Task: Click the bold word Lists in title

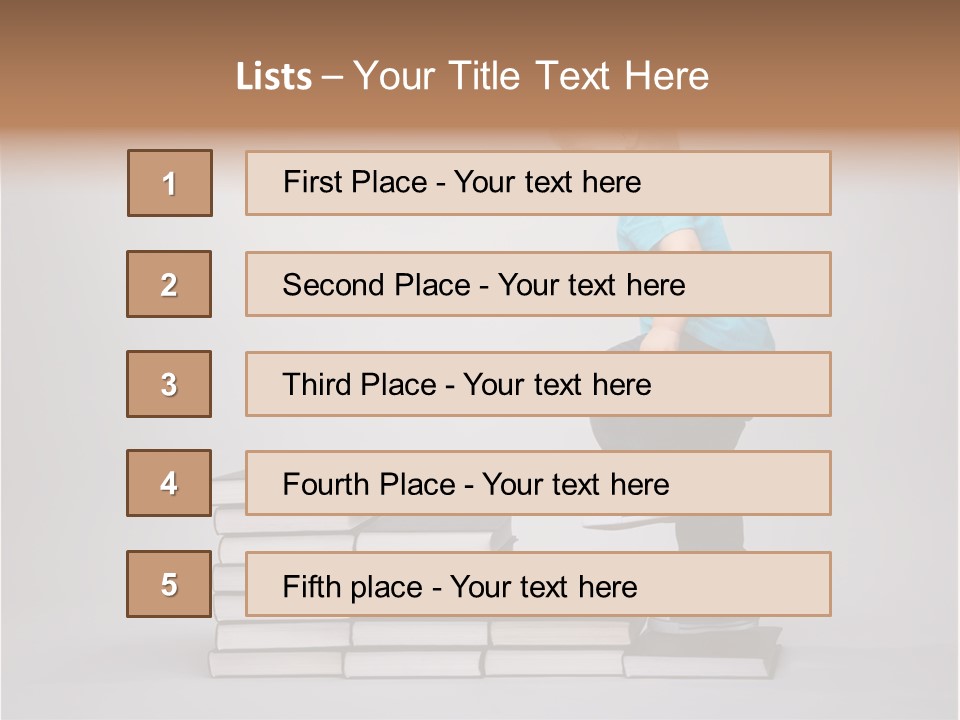Action: (x=274, y=76)
